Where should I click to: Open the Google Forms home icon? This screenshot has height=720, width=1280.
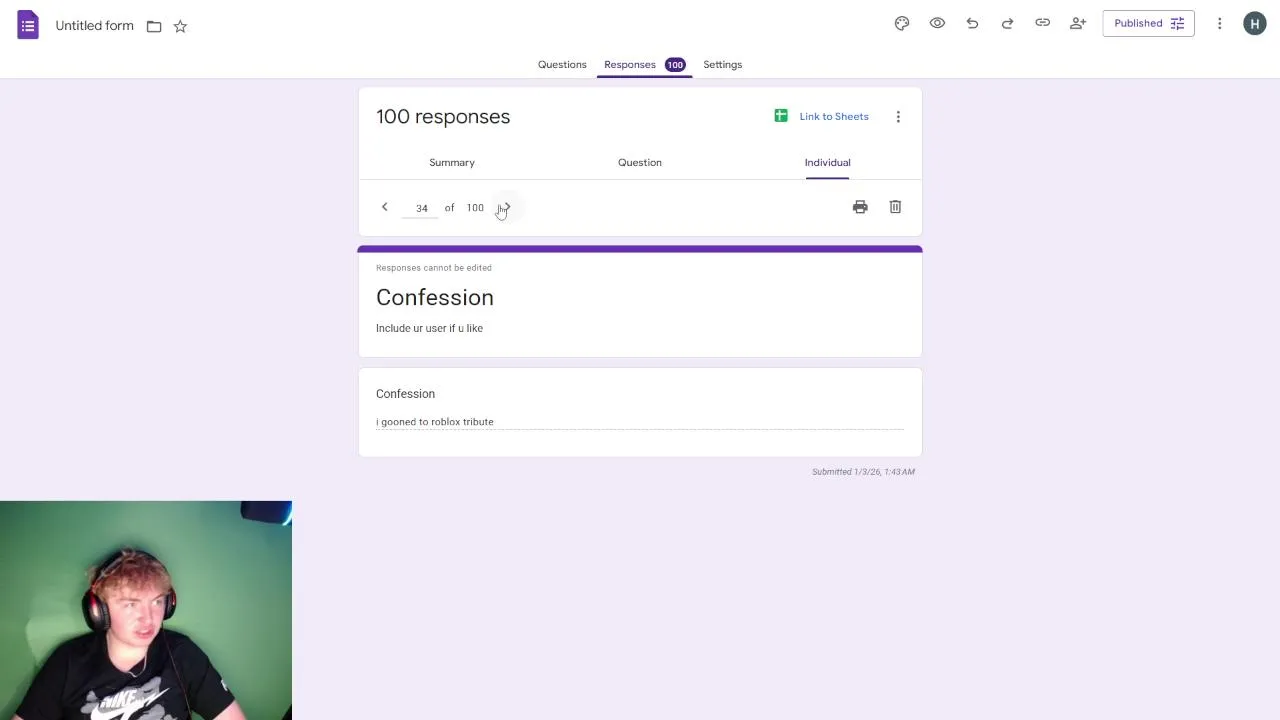[x=28, y=25]
